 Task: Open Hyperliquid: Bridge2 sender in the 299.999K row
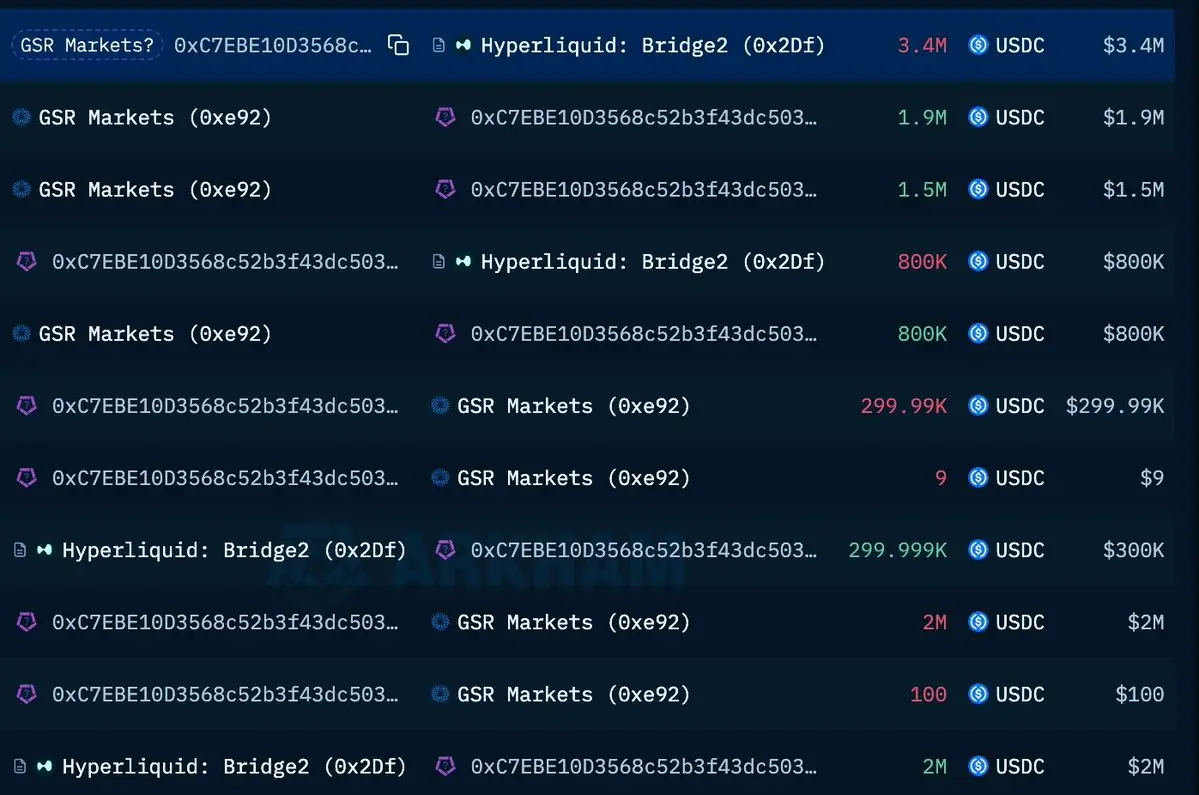[x=234, y=550]
